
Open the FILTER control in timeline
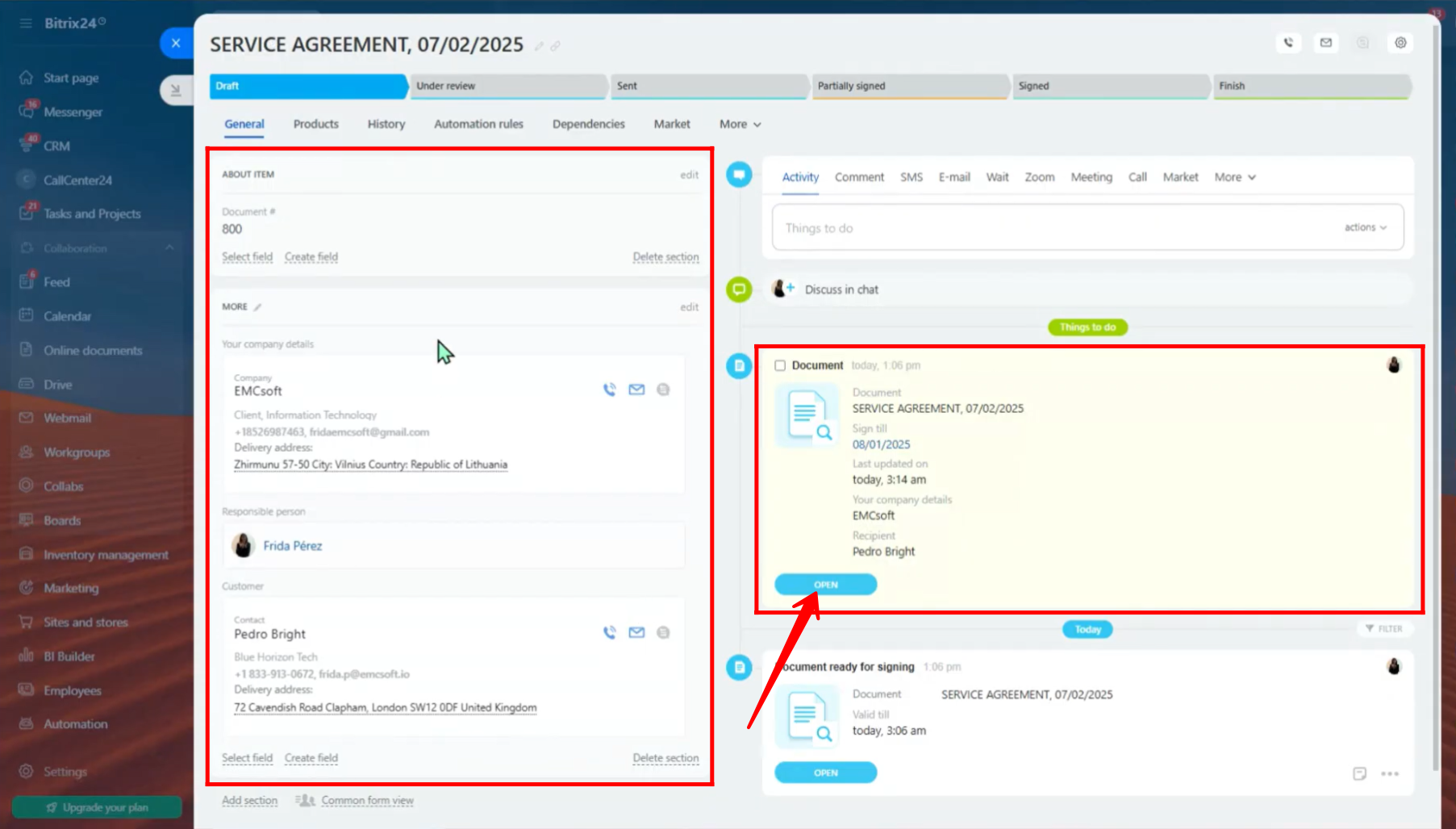click(1383, 628)
